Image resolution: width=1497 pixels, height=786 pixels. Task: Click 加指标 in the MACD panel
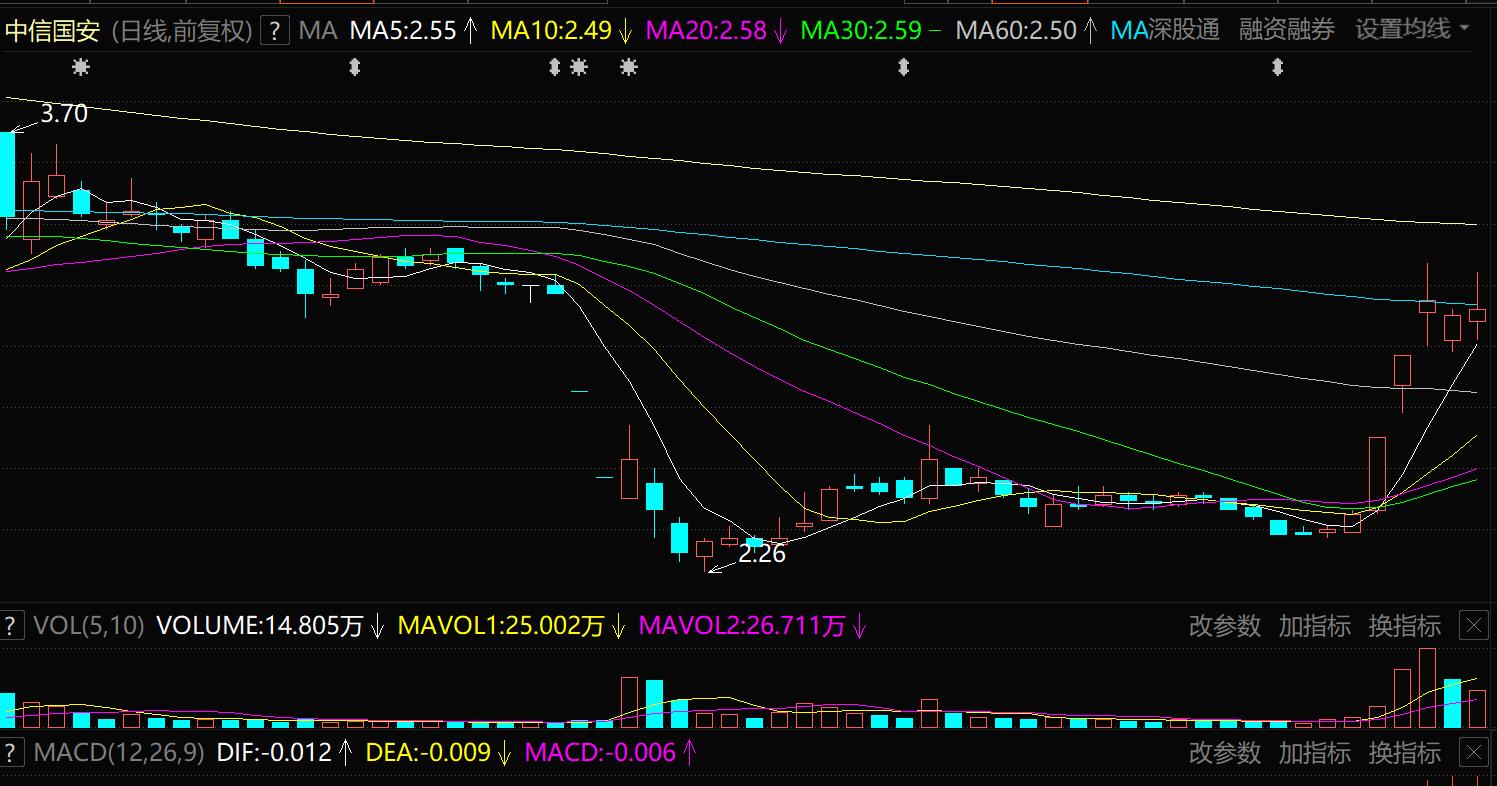tap(1315, 752)
